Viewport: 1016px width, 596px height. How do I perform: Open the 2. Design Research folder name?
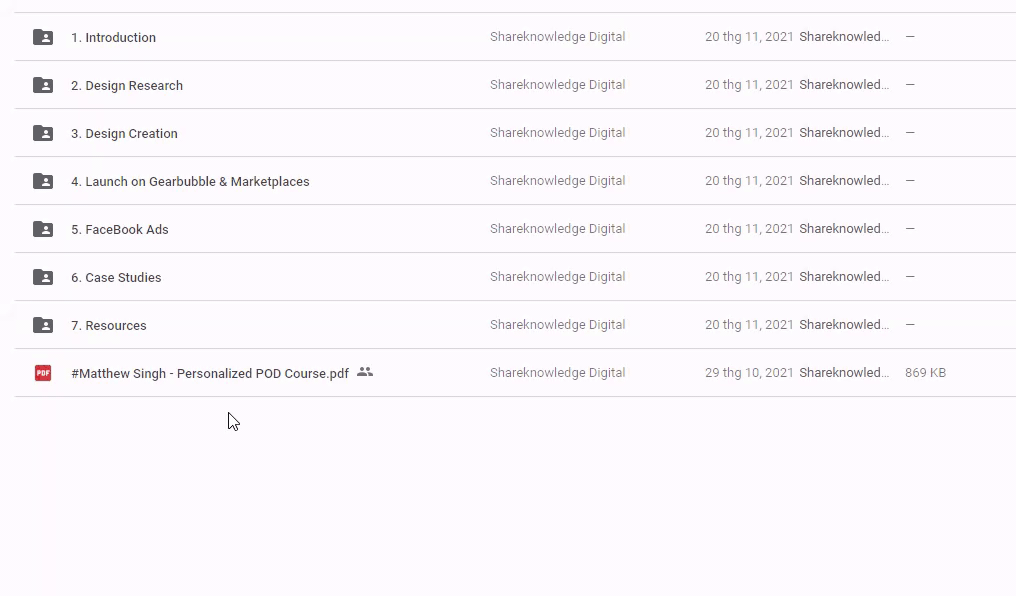click(x=127, y=86)
